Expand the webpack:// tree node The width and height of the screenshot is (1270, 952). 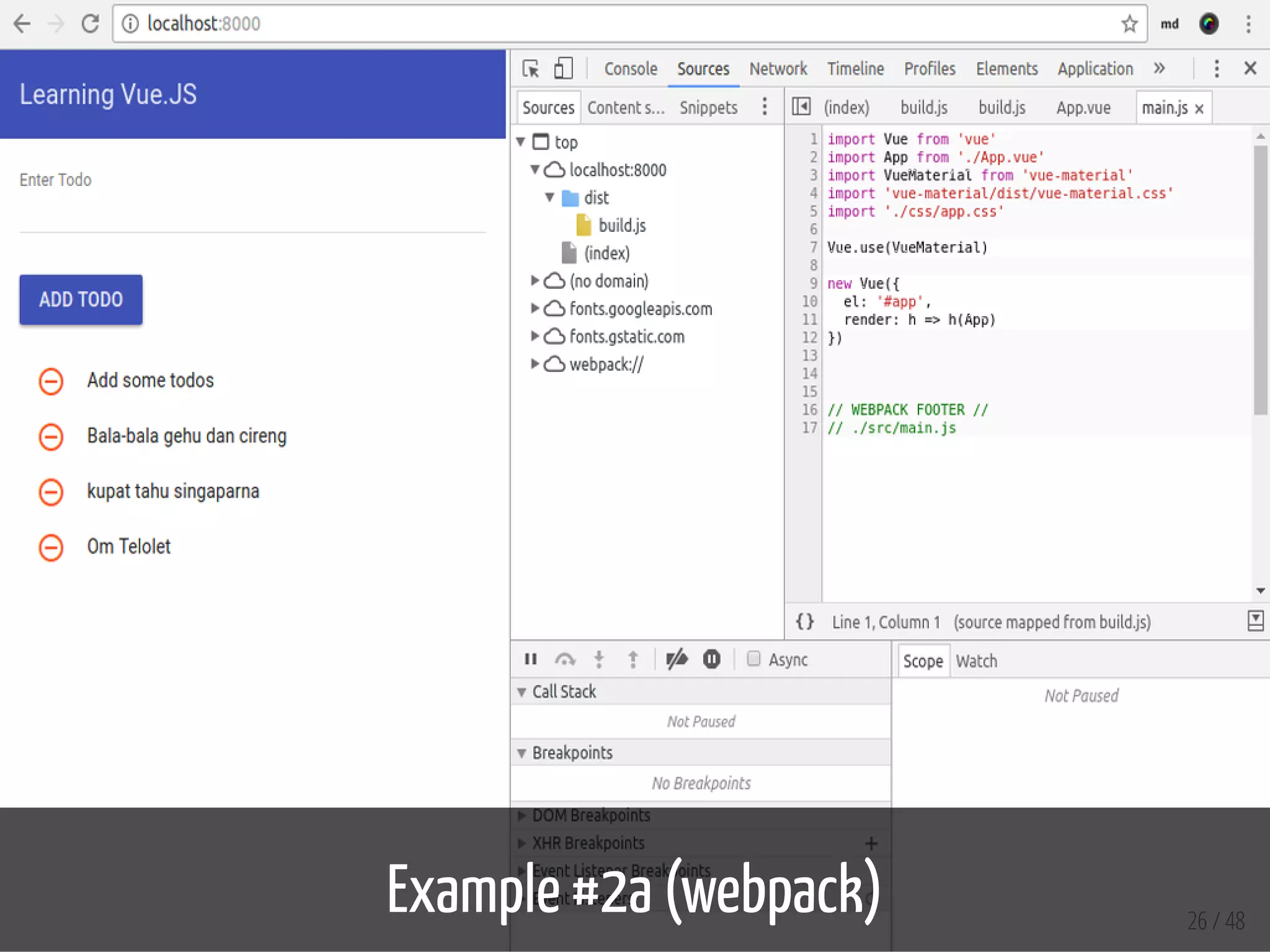(x=535, y=364)
